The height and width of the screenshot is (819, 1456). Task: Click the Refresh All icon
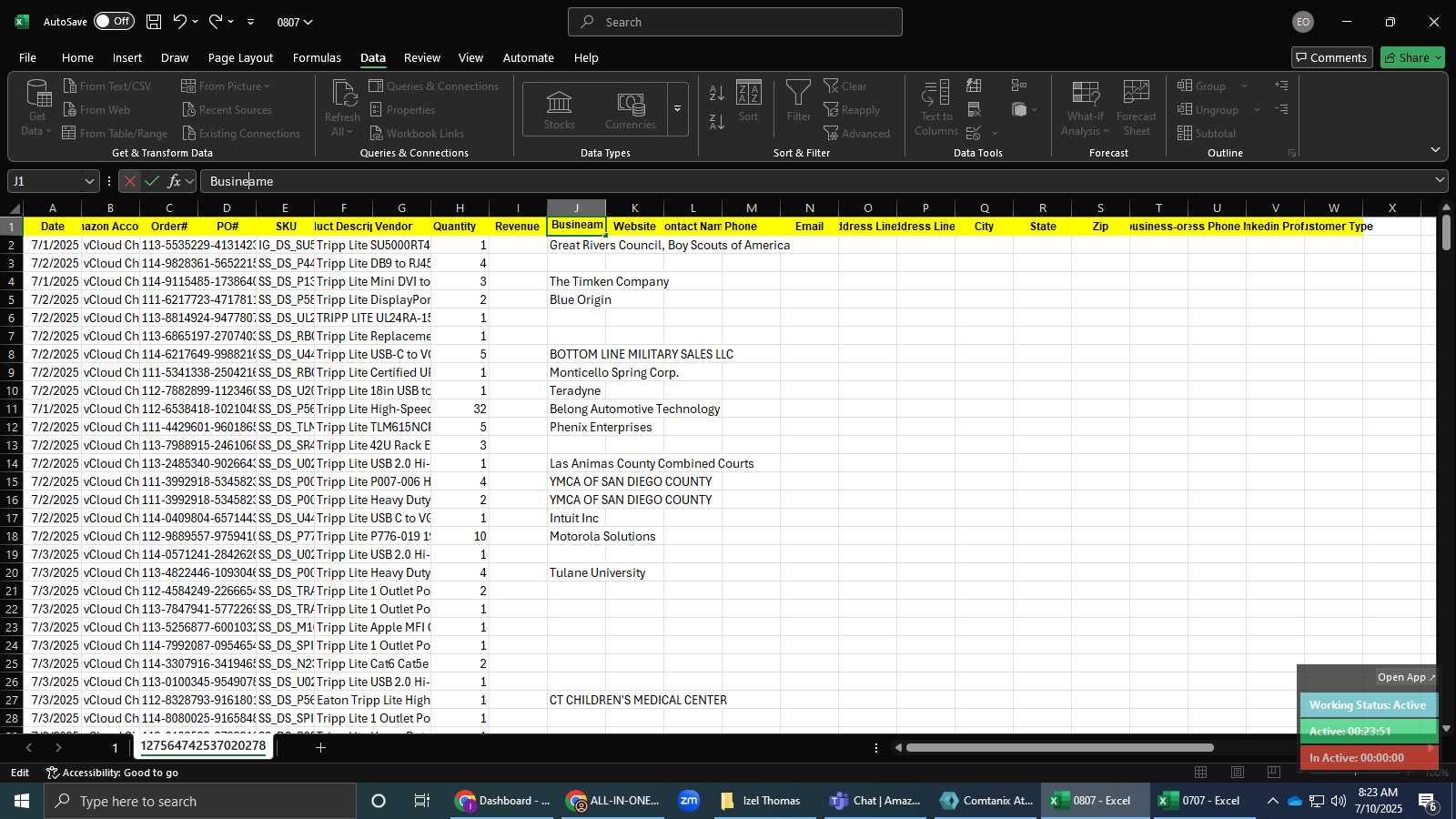click(343, 94)
